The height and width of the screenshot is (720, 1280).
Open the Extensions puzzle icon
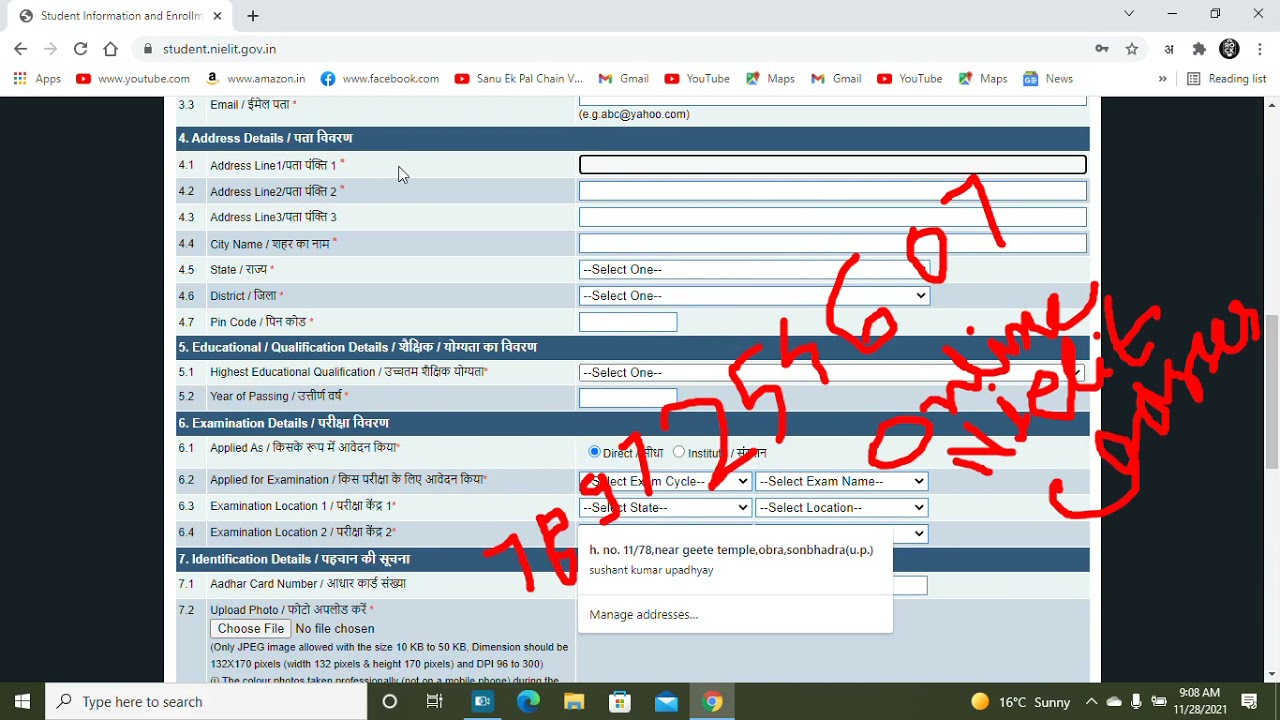[1199, 49]
